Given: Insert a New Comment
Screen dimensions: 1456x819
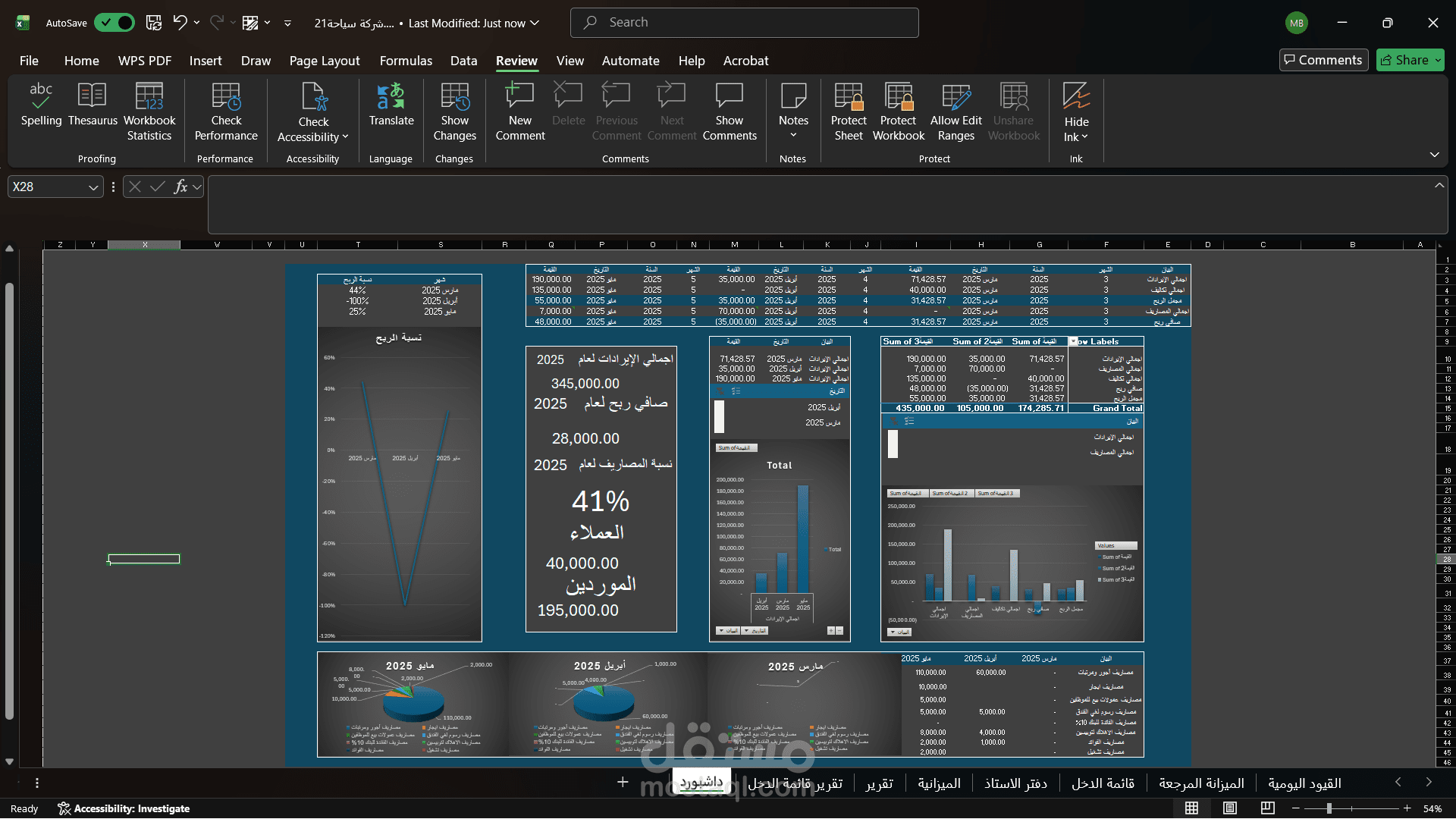Looking at the screenshot, I should click(520, 112).
